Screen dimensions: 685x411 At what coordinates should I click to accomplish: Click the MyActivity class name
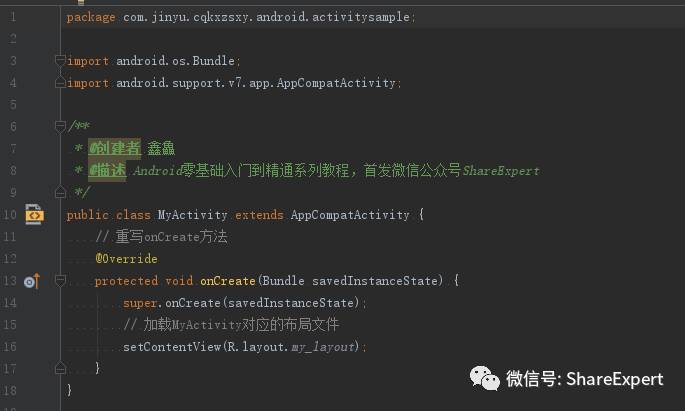(x=192, y=215)
